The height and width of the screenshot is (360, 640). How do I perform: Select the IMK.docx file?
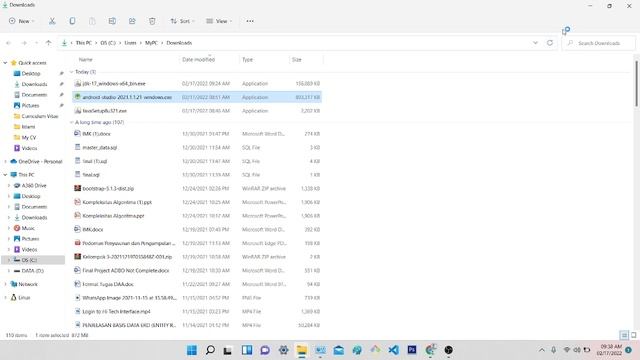coord(197,229)
